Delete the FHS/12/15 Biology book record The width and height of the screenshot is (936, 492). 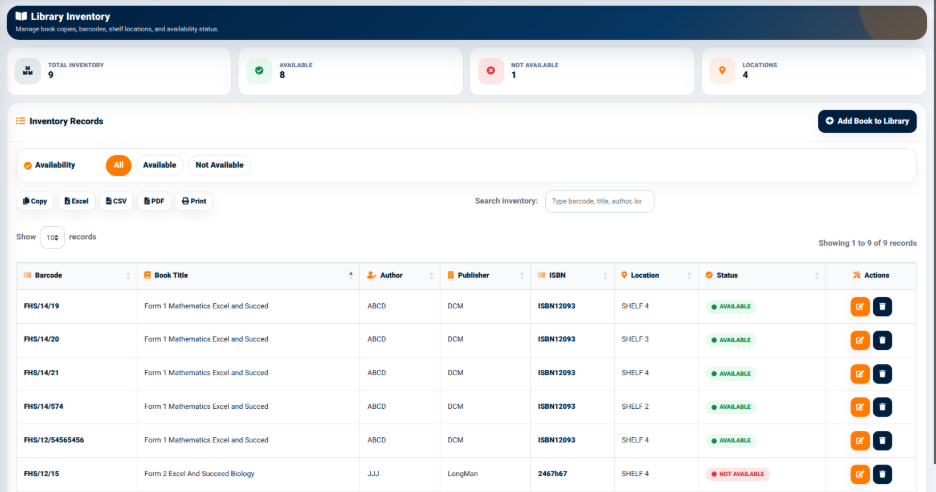(882, 474)
